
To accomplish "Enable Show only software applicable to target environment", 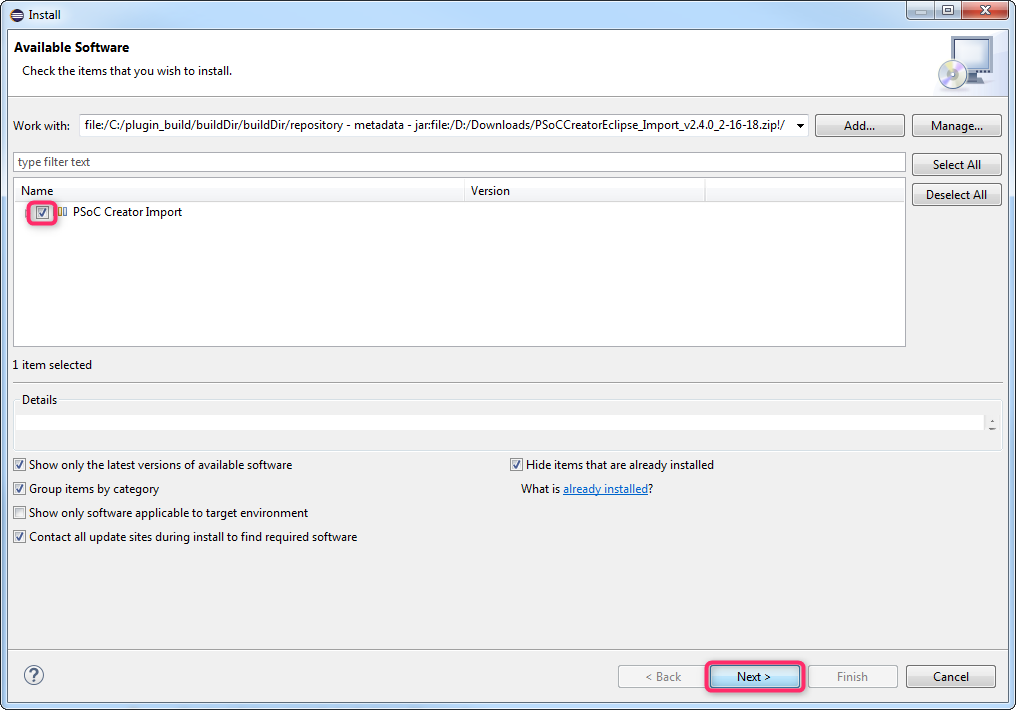I will tap(19, 512).
